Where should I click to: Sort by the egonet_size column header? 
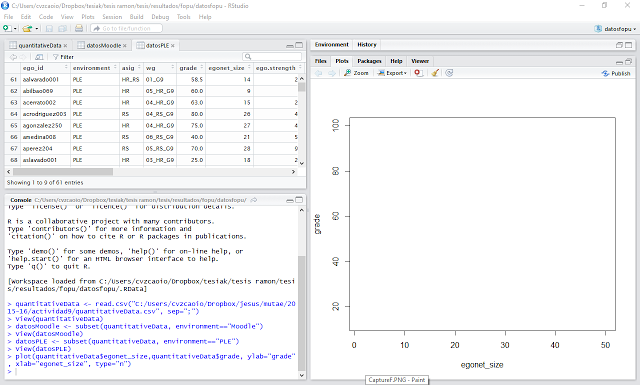(229, 68)
